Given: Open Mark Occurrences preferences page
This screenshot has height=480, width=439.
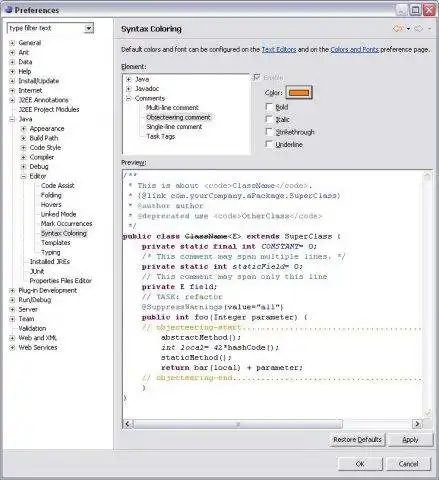Looking at the screenshot, I should [66, 224].
